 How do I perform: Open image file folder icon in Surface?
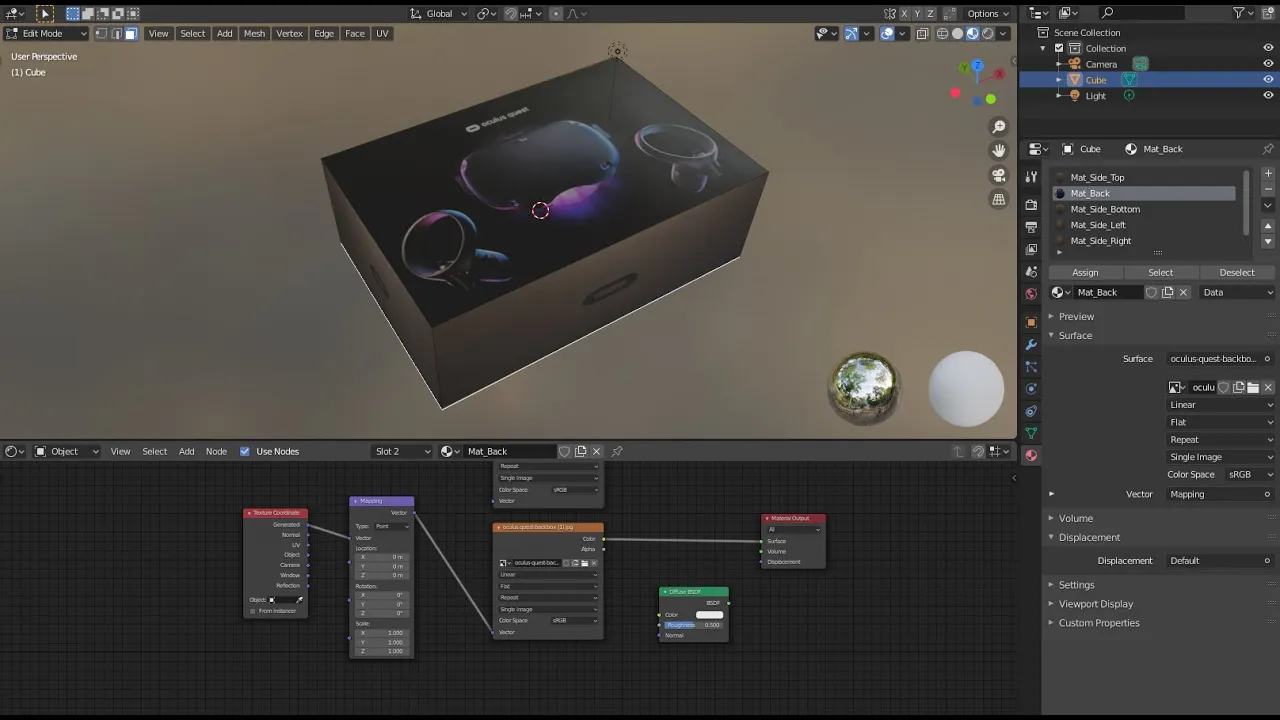coord(1253,387)
